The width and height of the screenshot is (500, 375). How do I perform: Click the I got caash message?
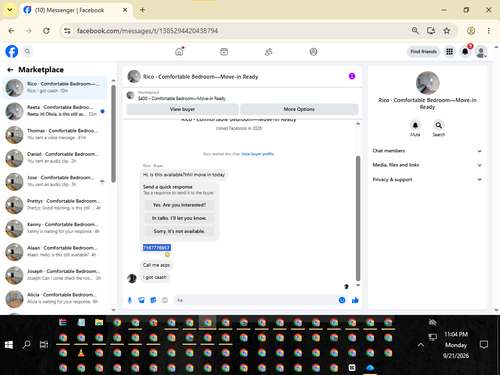[155, 277]
